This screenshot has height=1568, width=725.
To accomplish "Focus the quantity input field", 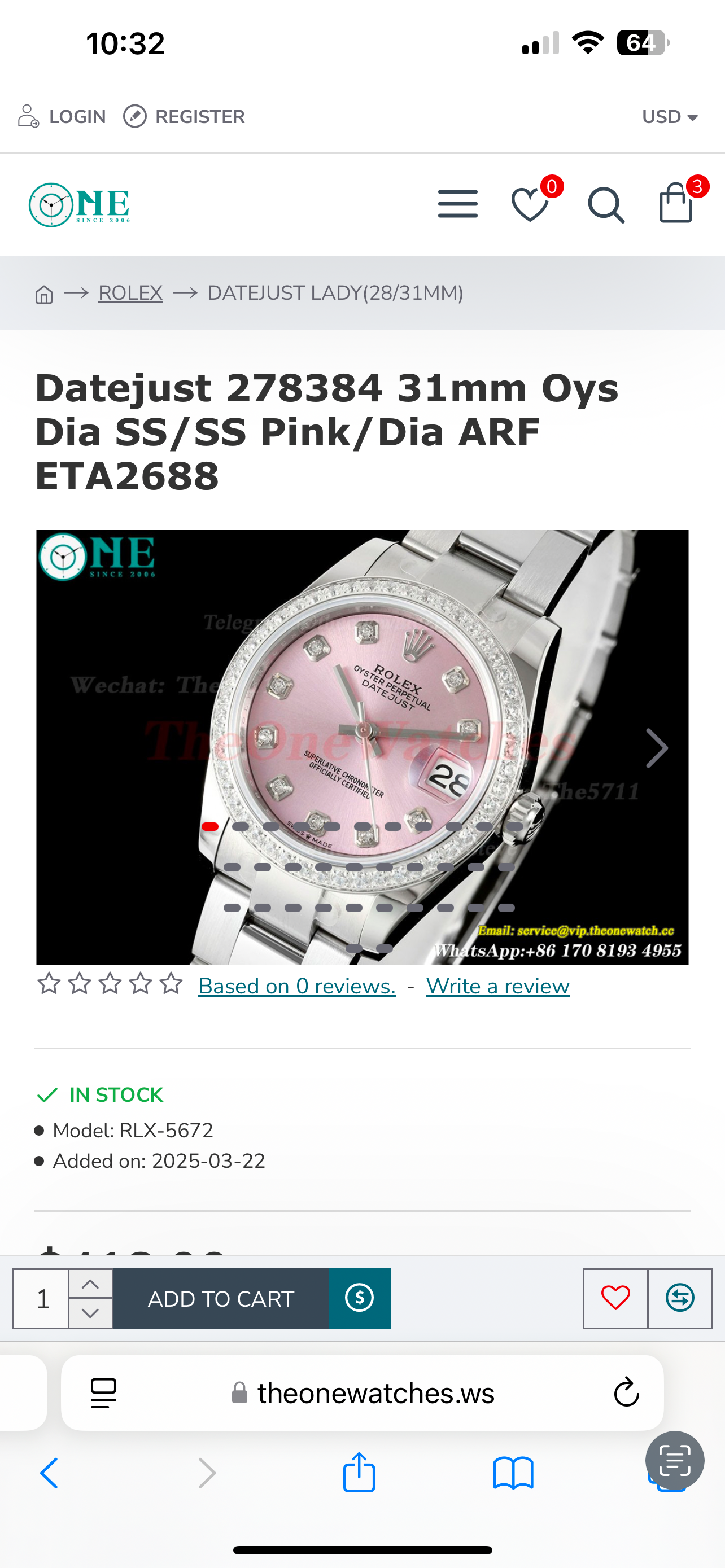I will 41,1298.
